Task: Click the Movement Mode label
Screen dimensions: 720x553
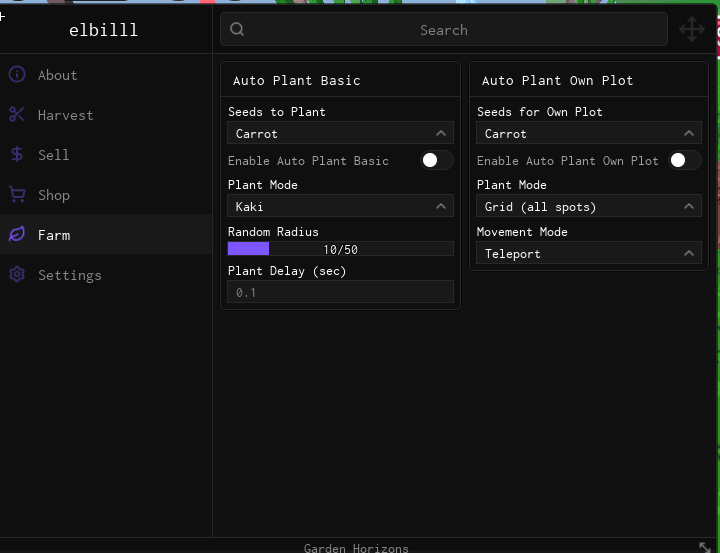Action: [522, 231]
